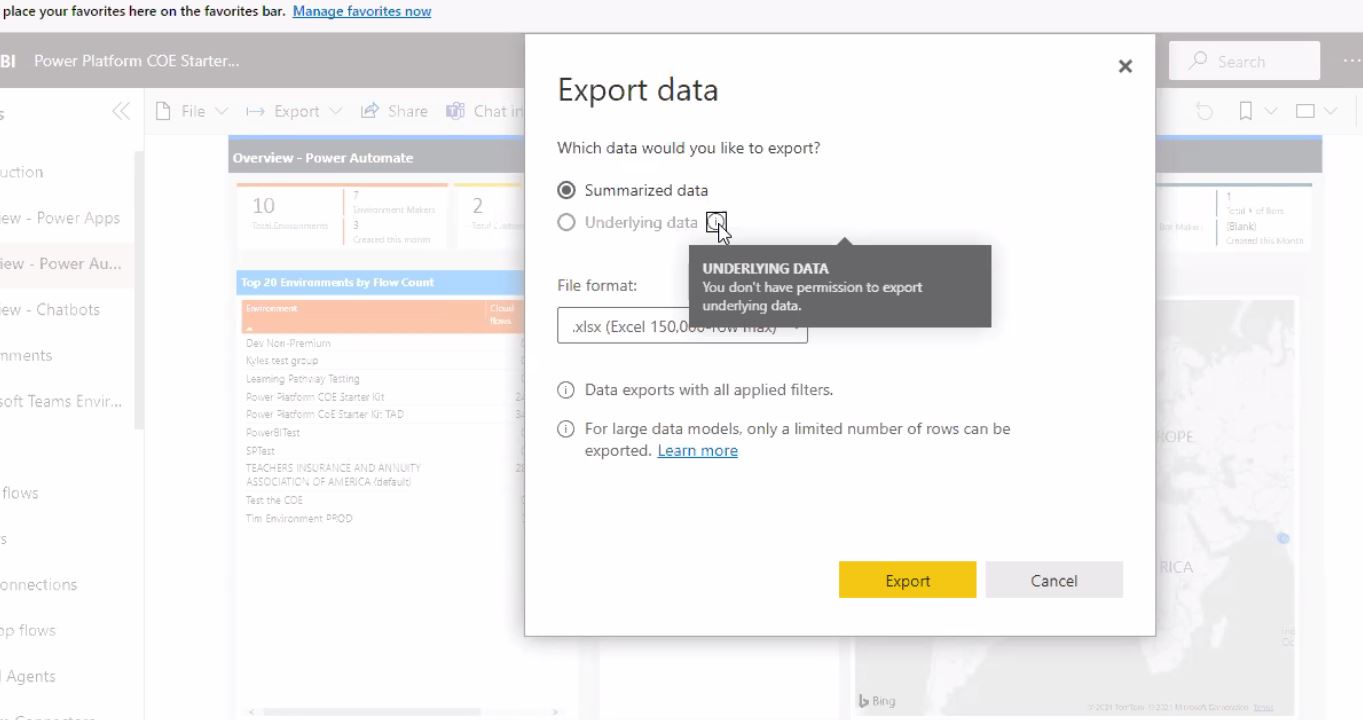Click the reset to default arrow icon
The width and height of the screenshot is (1363, 720).
tap(1203, 111)
